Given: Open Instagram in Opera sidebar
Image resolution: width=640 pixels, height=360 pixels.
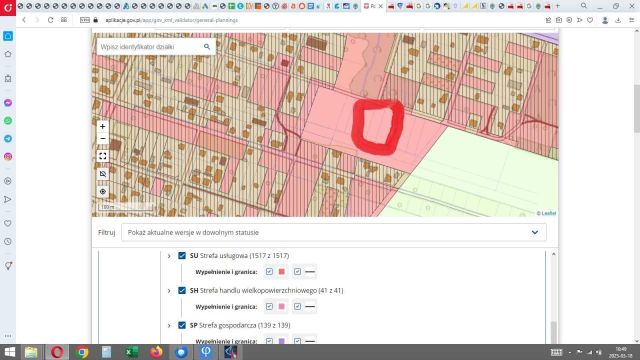Looking at the screenshot, I should 8,157.
